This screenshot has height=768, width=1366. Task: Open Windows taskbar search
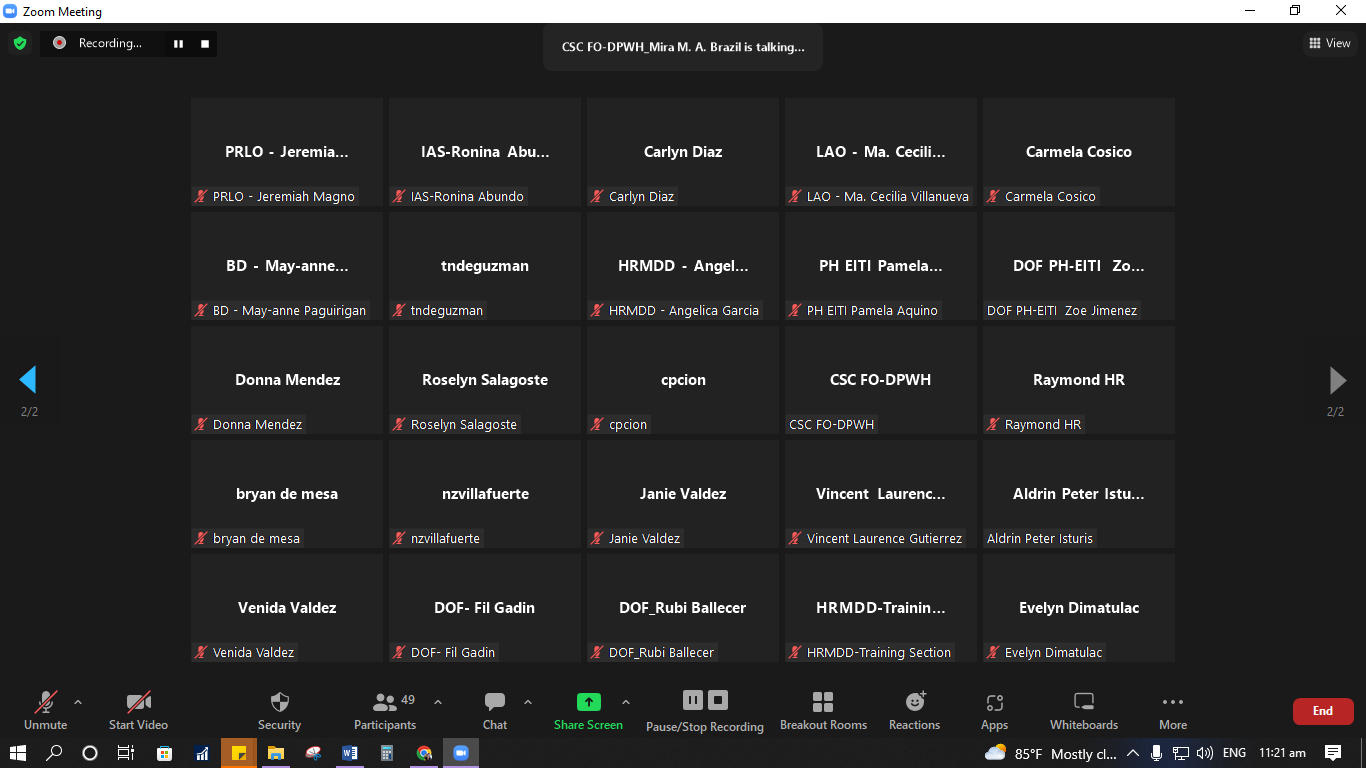pyautogui.click(x=55, y=753)
